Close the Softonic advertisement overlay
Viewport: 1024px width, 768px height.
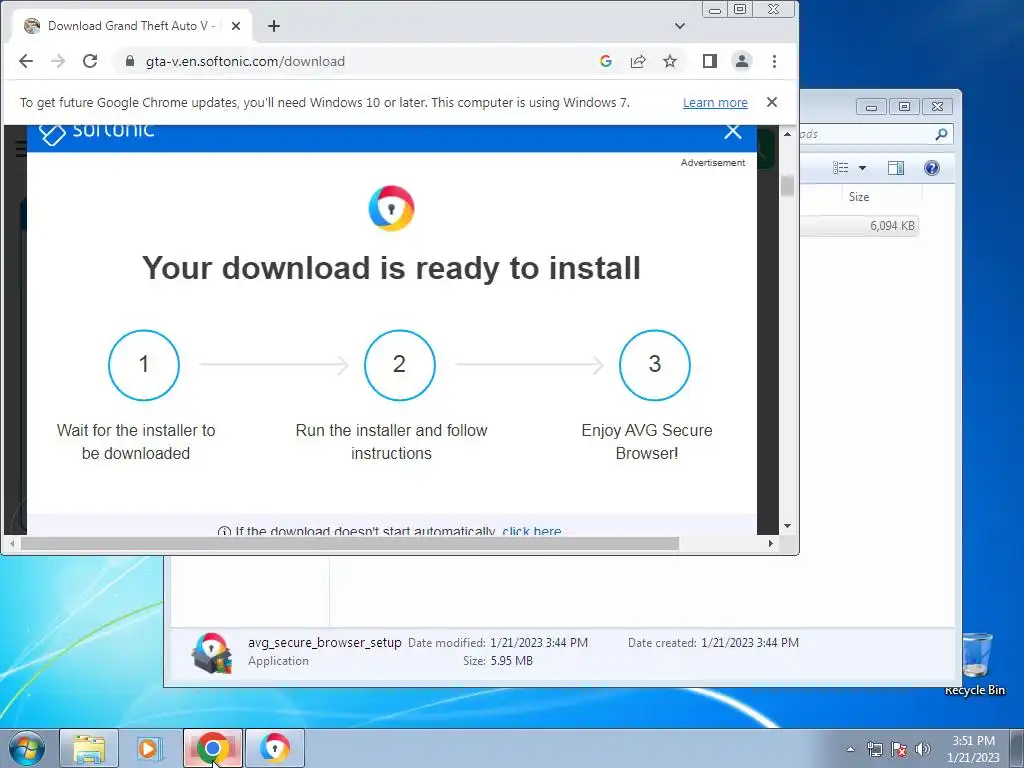pos(733,132)
